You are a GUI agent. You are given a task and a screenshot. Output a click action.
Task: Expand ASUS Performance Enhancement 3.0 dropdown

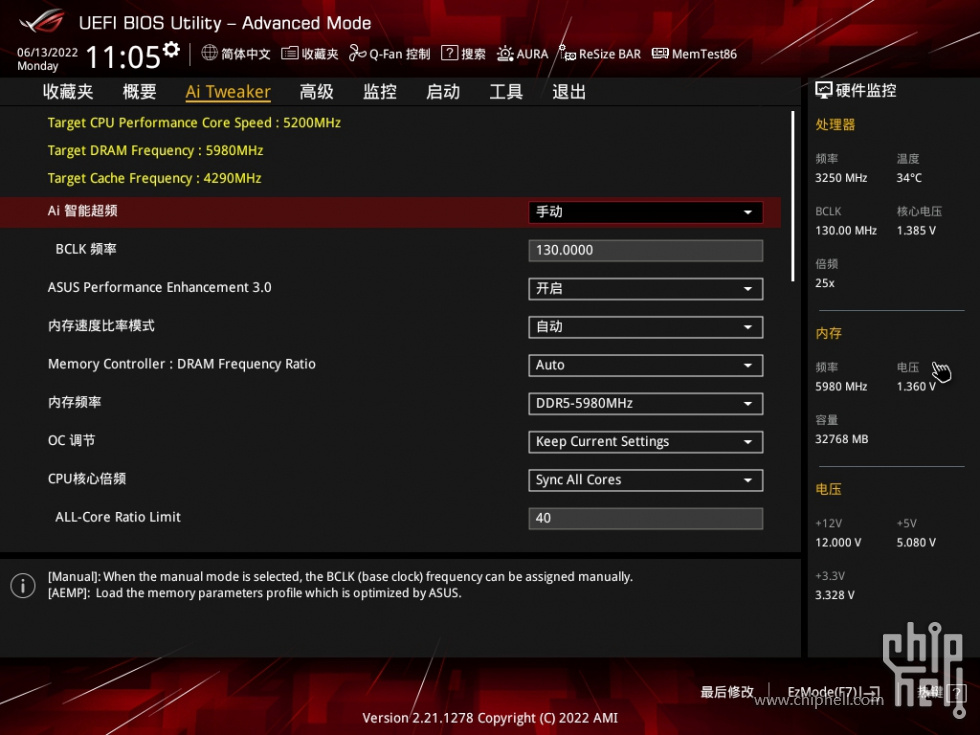[646, 289]
